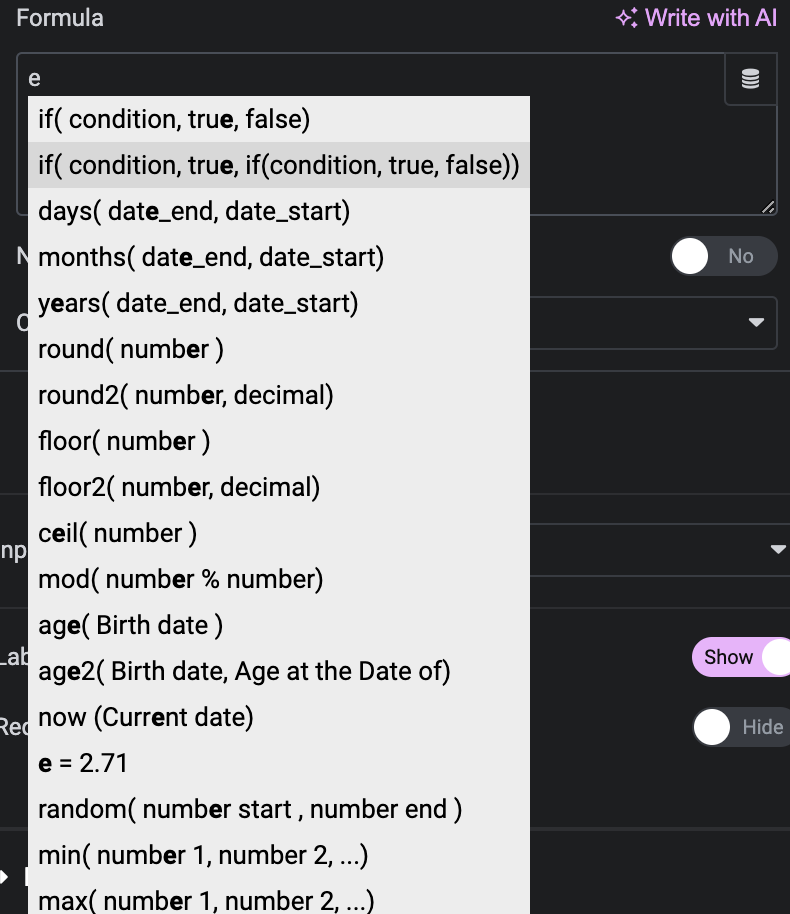Screen dimensions: 790x914
Task: Pick mod( number % number) suggestion
Action: click(x=279, y=579)
